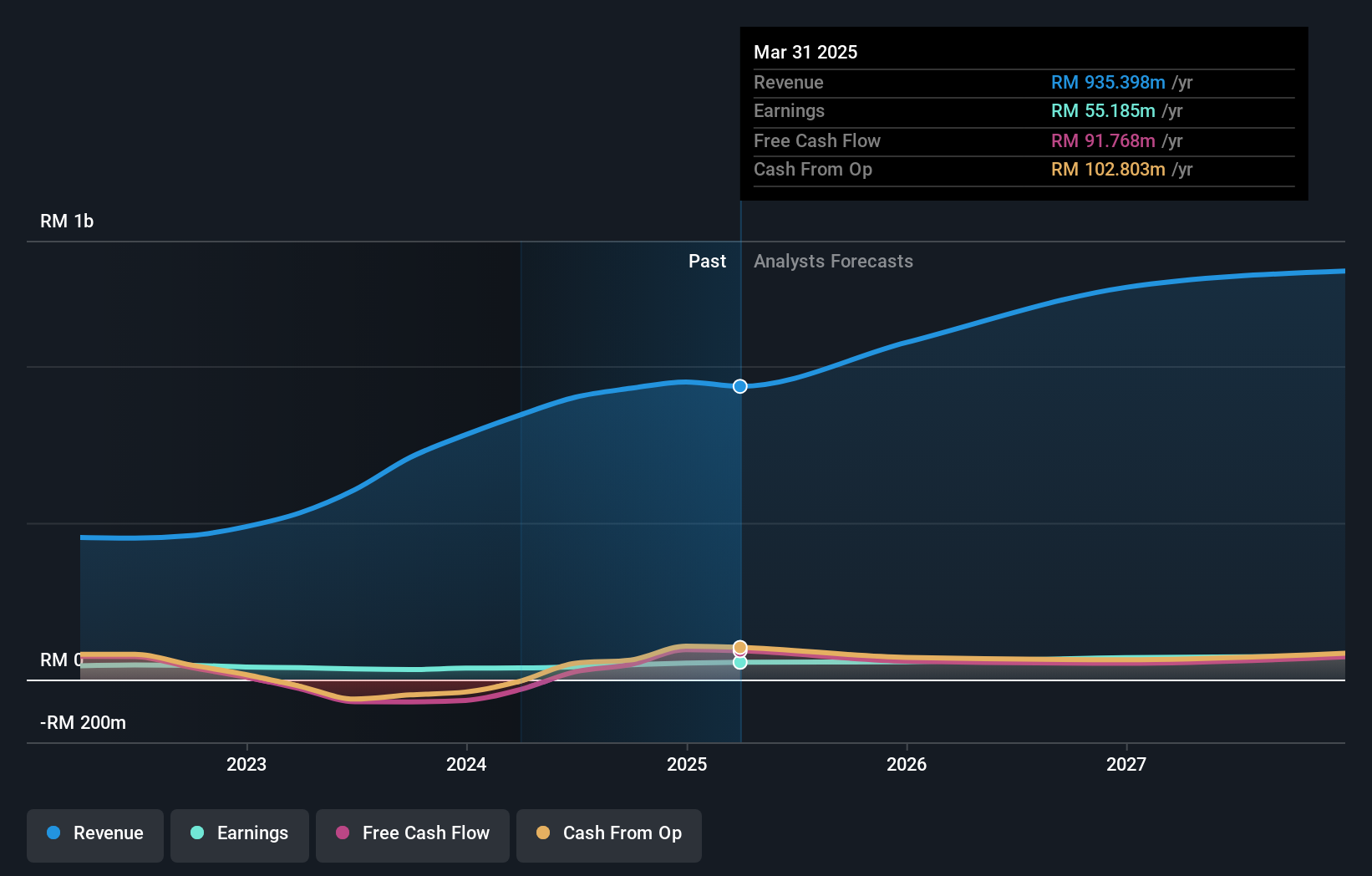This screenshot has width=1372, height=876.
Task: Click the Earnings row label in tooltip
Action: pyautogui.click(x=789, y=110)
